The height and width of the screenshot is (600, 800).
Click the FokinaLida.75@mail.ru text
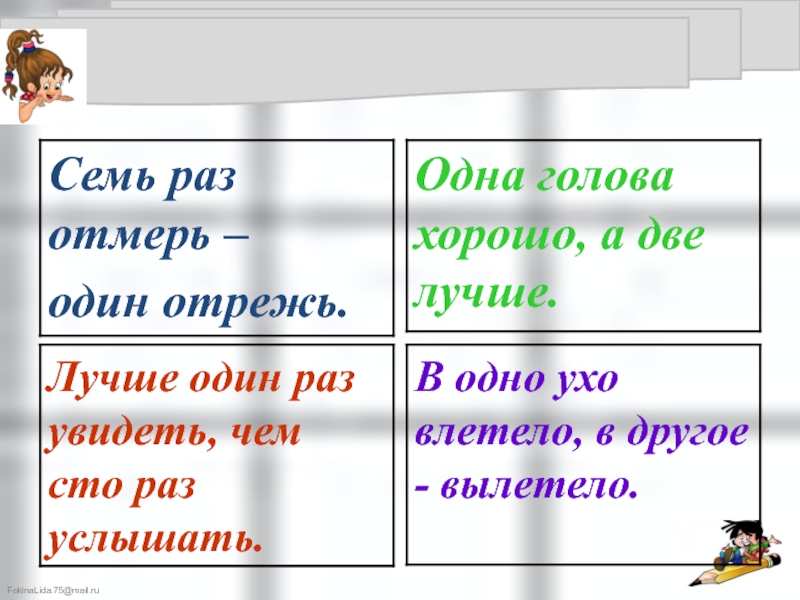click(53, 590)
